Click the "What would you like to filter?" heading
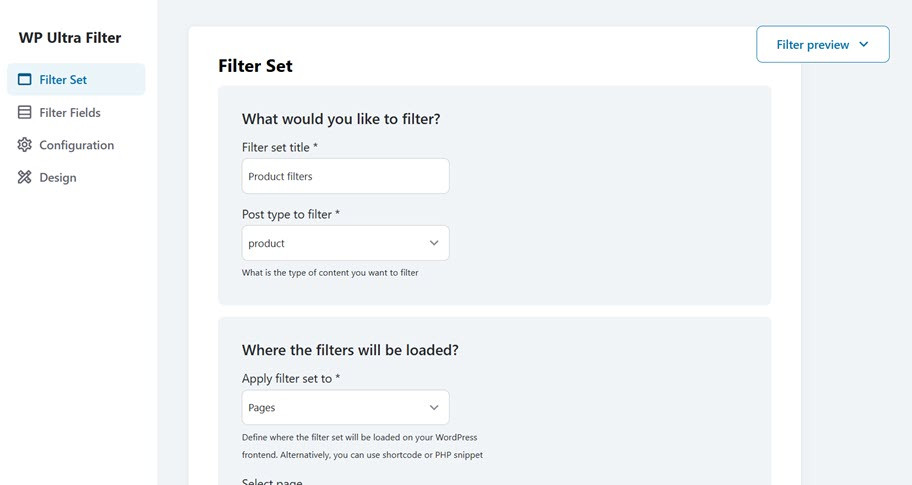The height and width of the screenshot is (485, 912). point(341,119)
